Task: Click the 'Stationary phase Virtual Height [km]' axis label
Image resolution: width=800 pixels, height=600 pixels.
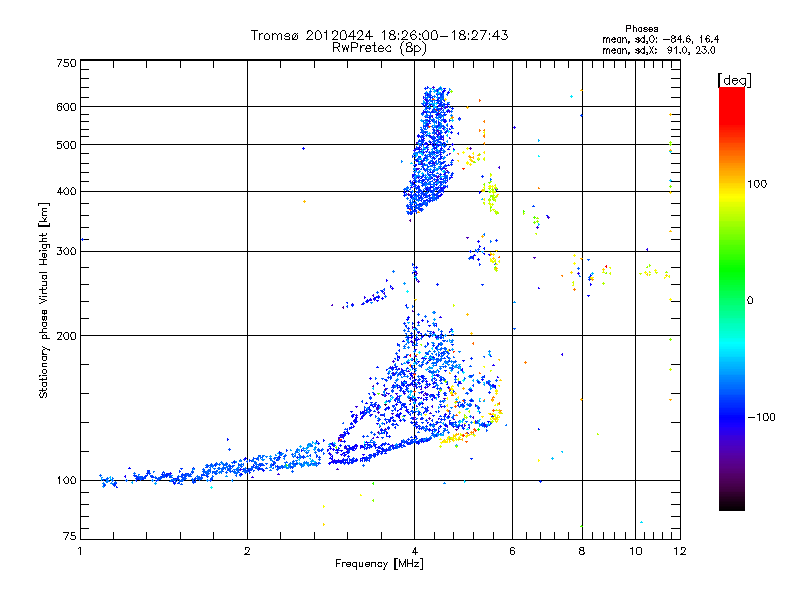Action: pyautogui.click(x=44, y=301)
